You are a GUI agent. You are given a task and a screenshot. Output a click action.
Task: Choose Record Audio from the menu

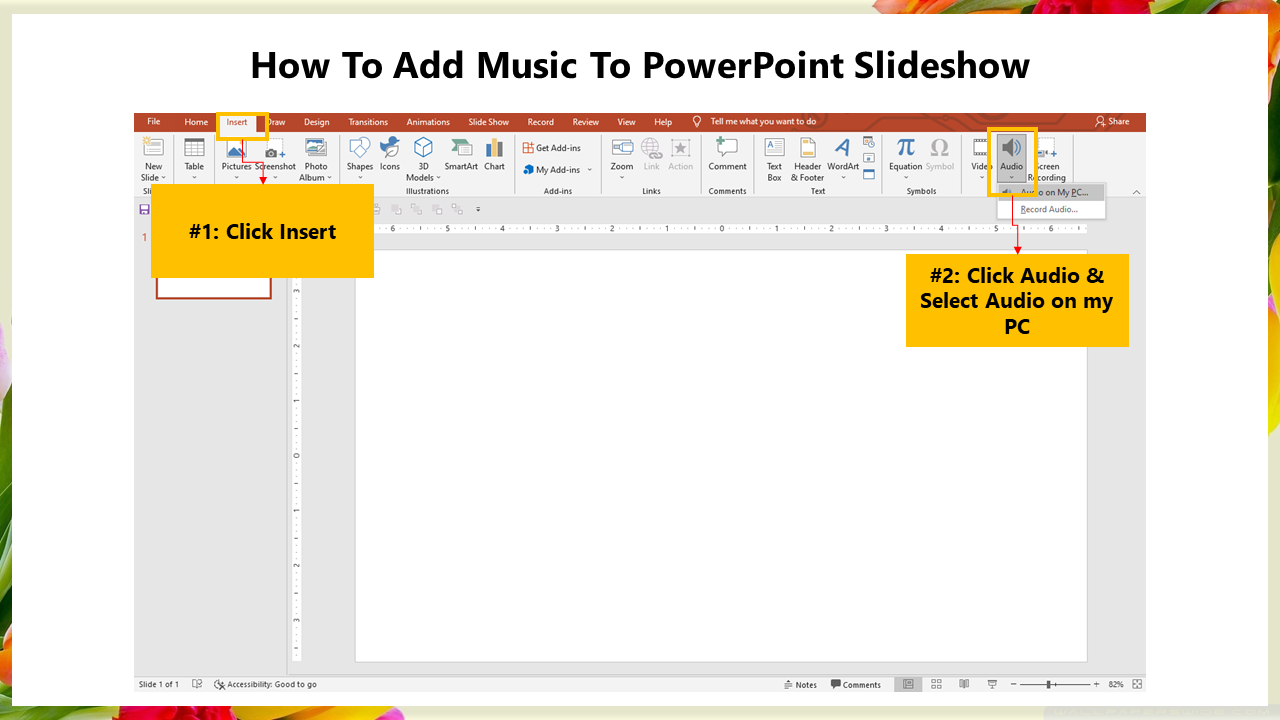point(1051,210)
